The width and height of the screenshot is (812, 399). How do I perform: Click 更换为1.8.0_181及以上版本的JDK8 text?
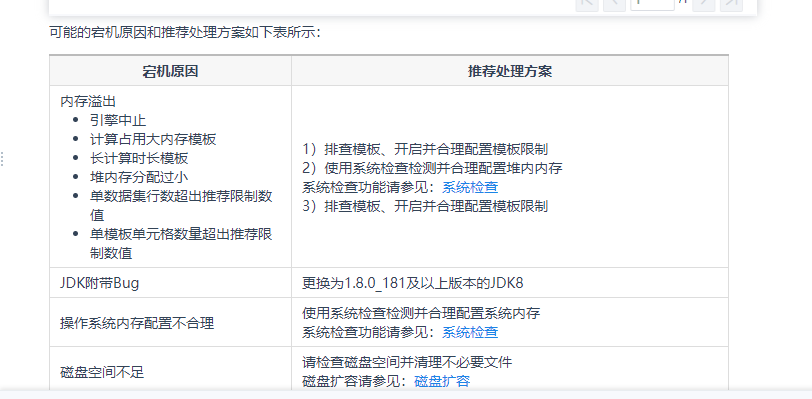413,283
